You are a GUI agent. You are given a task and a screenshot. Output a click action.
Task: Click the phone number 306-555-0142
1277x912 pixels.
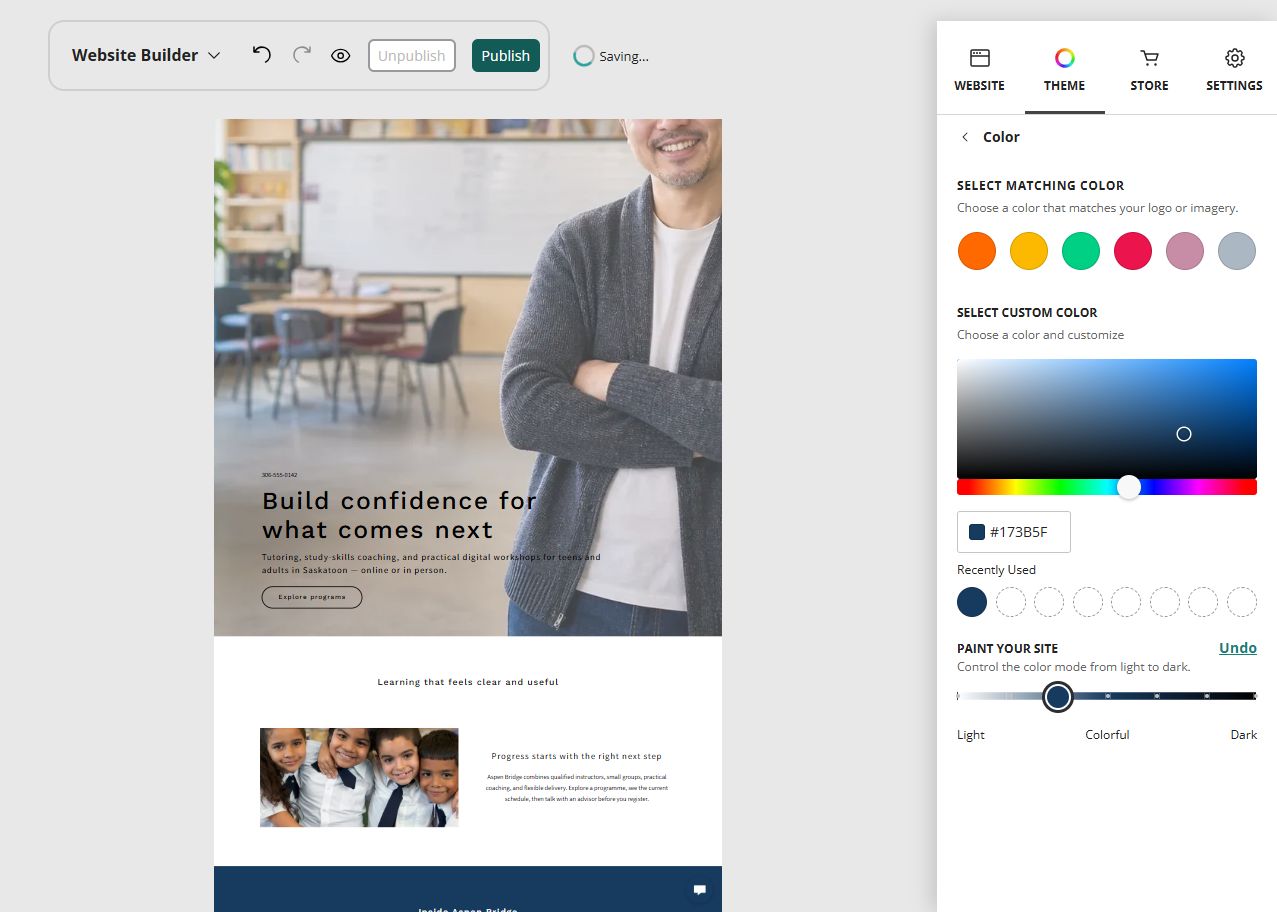click(279, 475)
